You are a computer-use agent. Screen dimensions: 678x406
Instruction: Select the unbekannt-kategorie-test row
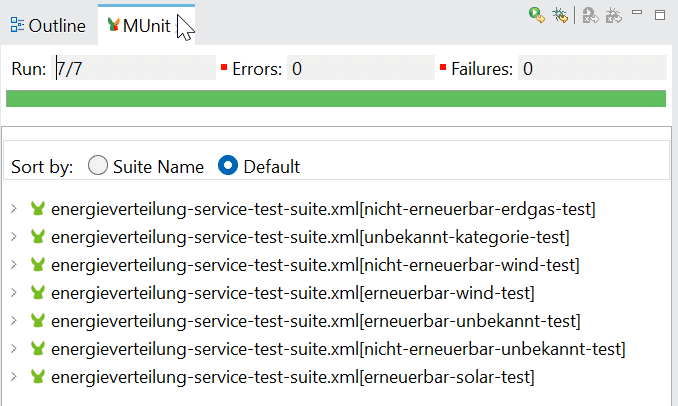tap(310, 237)
